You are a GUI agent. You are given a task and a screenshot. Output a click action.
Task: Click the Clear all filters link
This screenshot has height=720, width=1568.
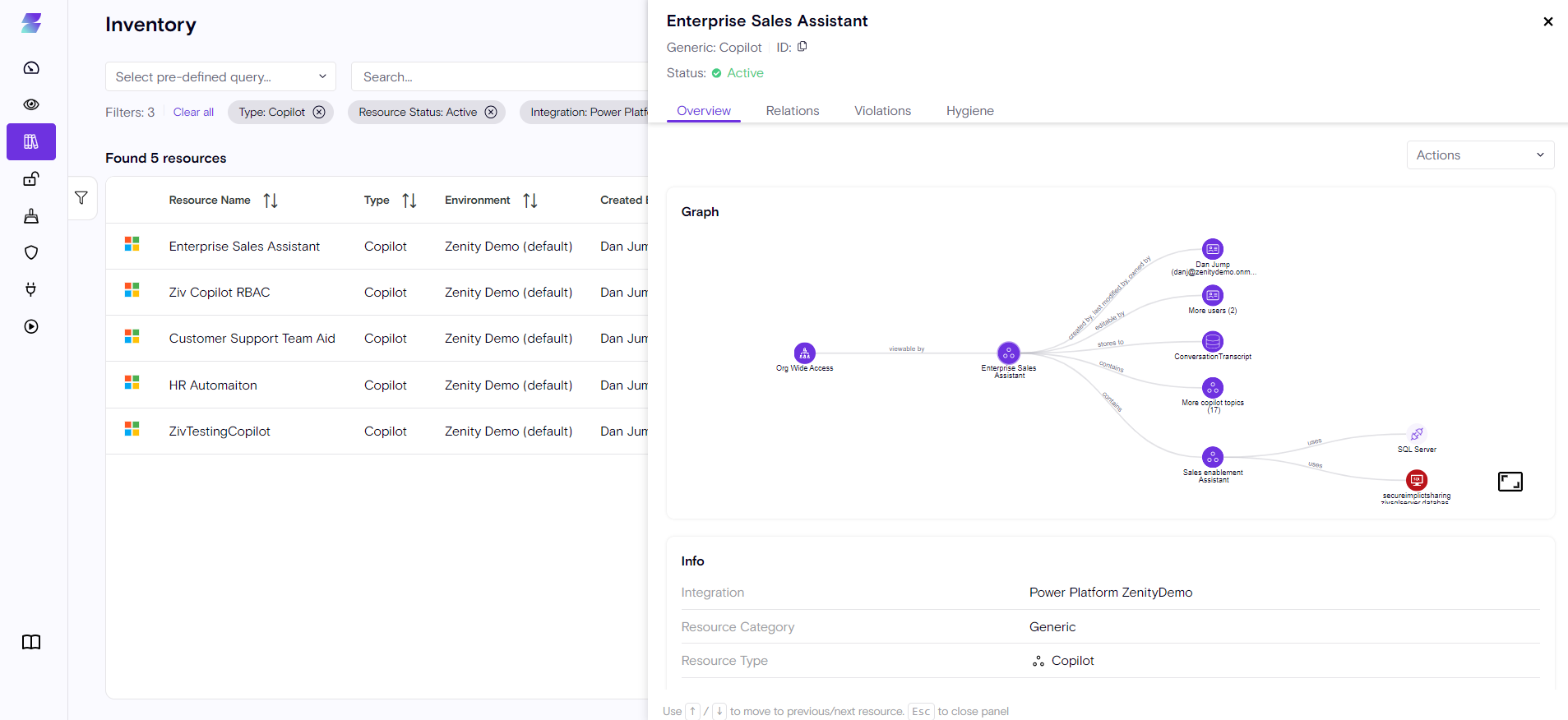click(193, 112)
